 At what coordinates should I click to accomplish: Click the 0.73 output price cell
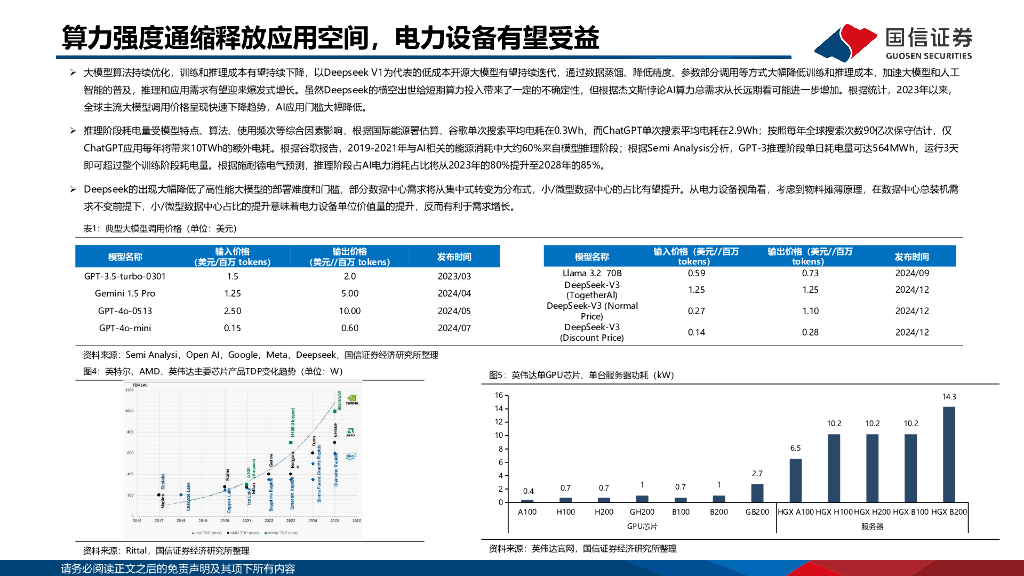coord(810,273)
